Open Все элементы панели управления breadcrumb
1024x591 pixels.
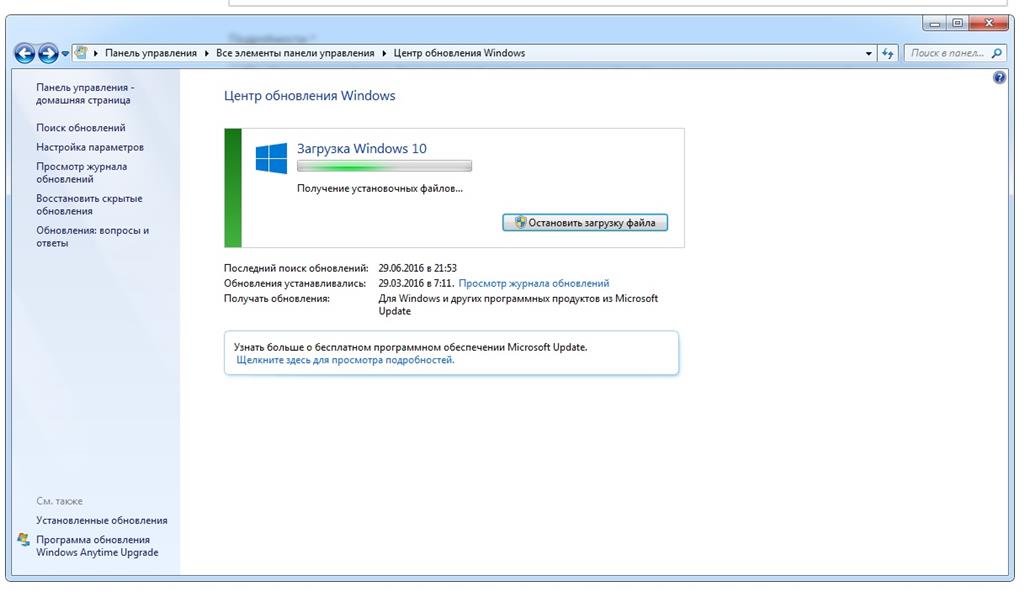[295, 54]
